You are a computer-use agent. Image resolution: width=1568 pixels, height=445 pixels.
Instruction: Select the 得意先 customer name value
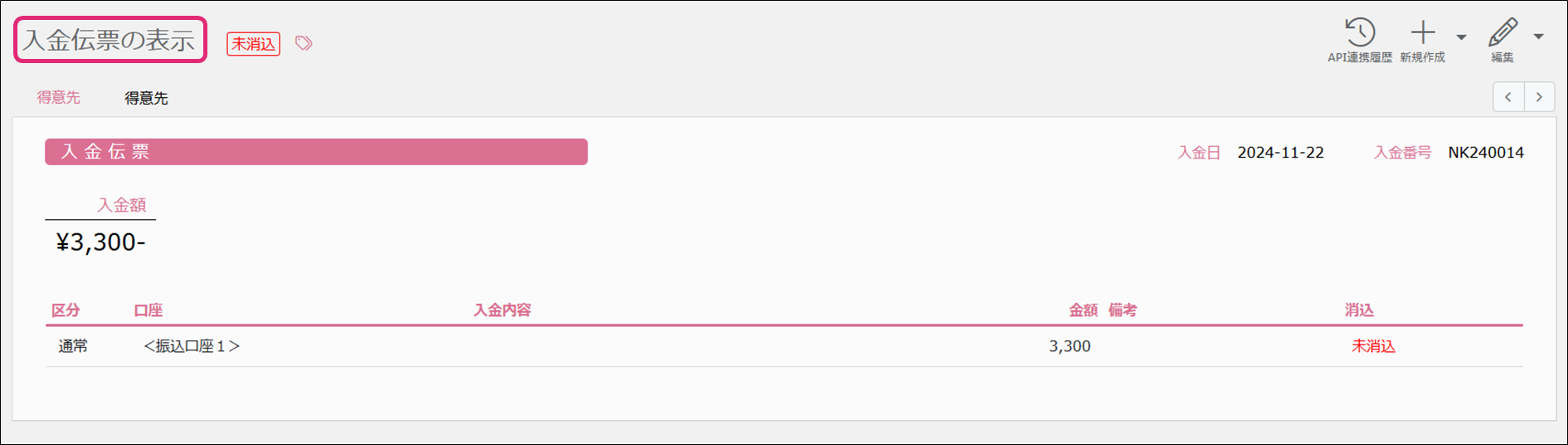tap(146, 98)
